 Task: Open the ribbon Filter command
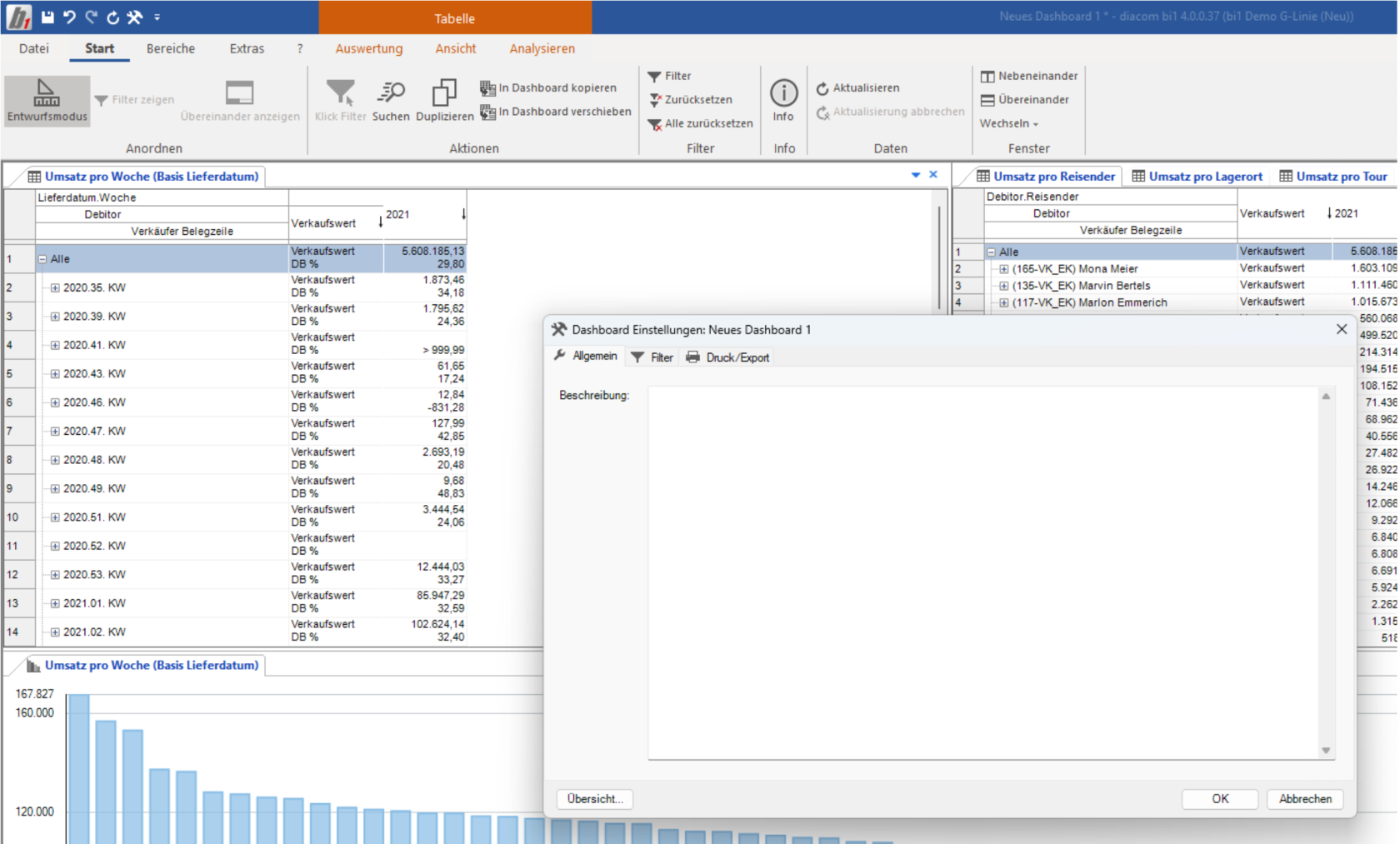(669, 76)
